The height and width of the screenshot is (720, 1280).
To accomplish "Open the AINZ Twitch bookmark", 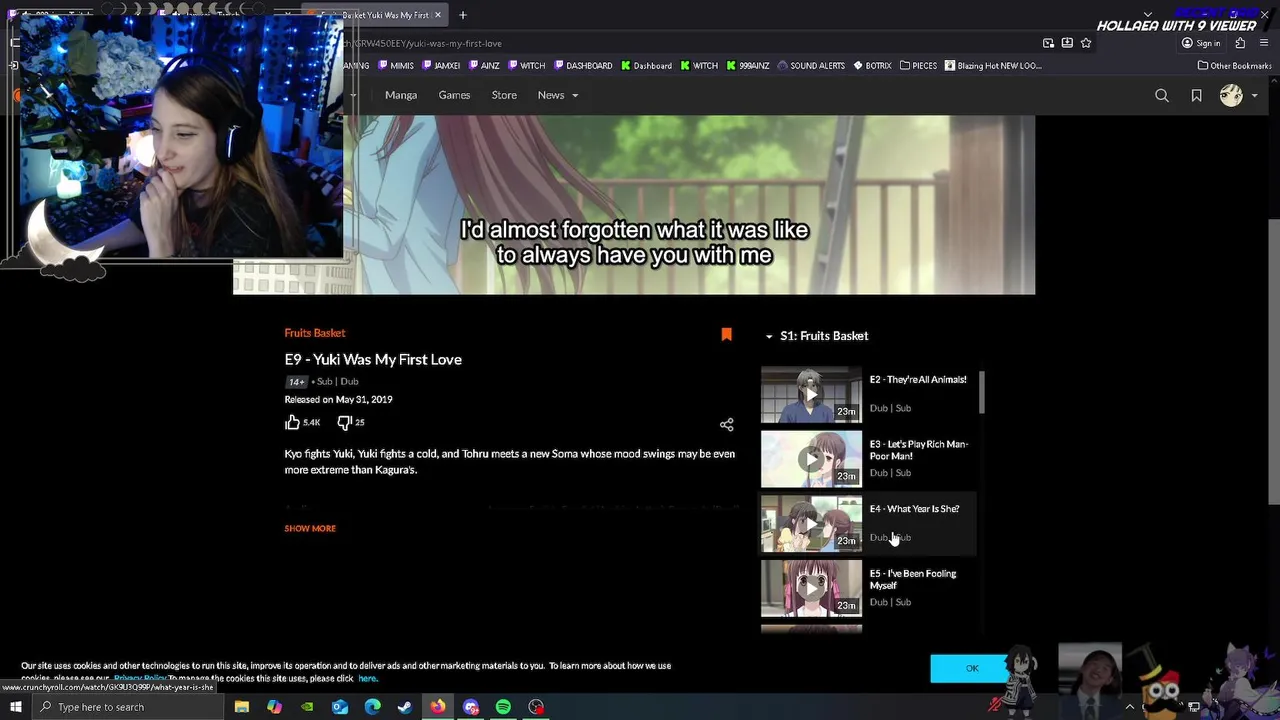I will coord(484,66).
